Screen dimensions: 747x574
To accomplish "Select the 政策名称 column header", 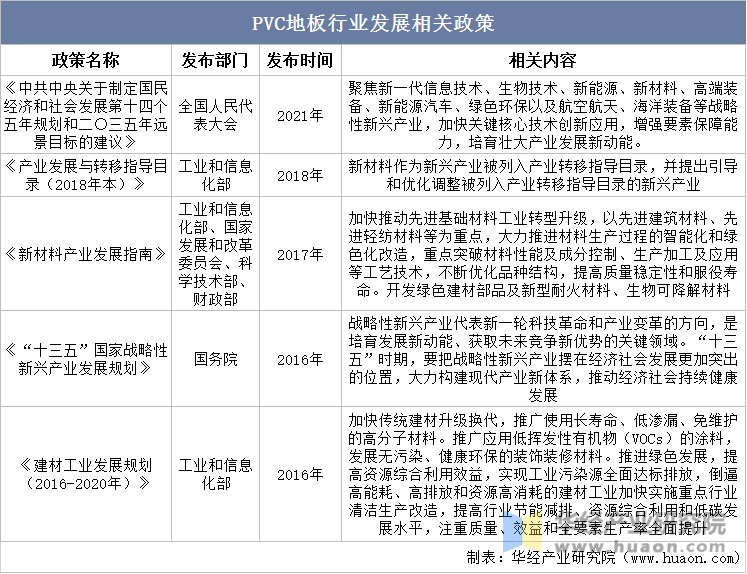I will coord(85,59).
